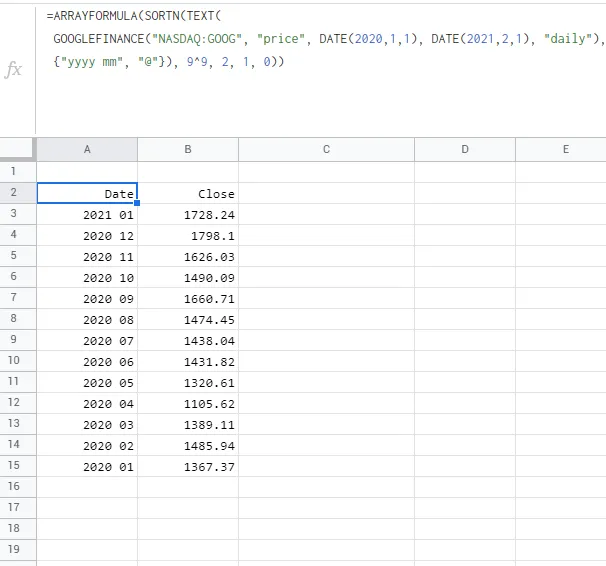Screen dimensions: 606x566
Task: Click the select-all corner box
Action: pos(18,149)
